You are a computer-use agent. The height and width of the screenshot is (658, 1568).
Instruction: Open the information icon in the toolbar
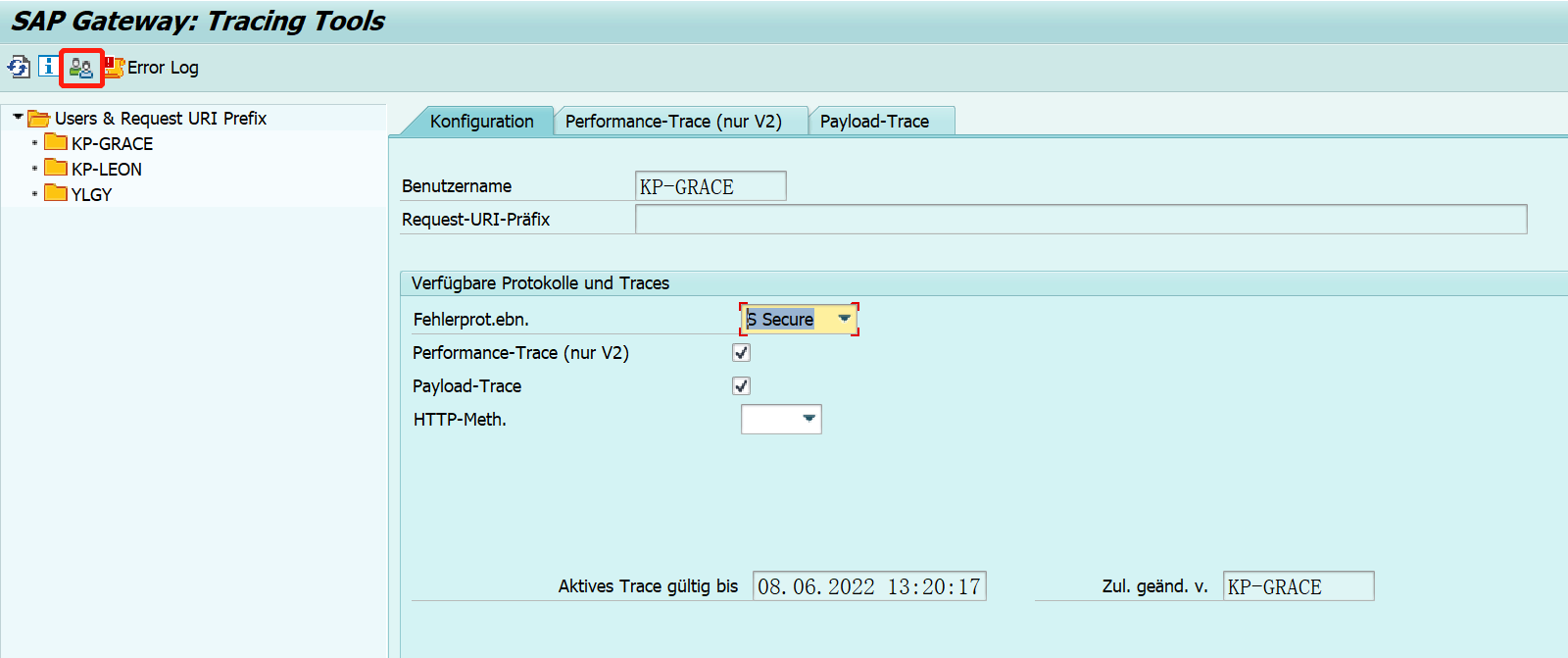(47, 67)
